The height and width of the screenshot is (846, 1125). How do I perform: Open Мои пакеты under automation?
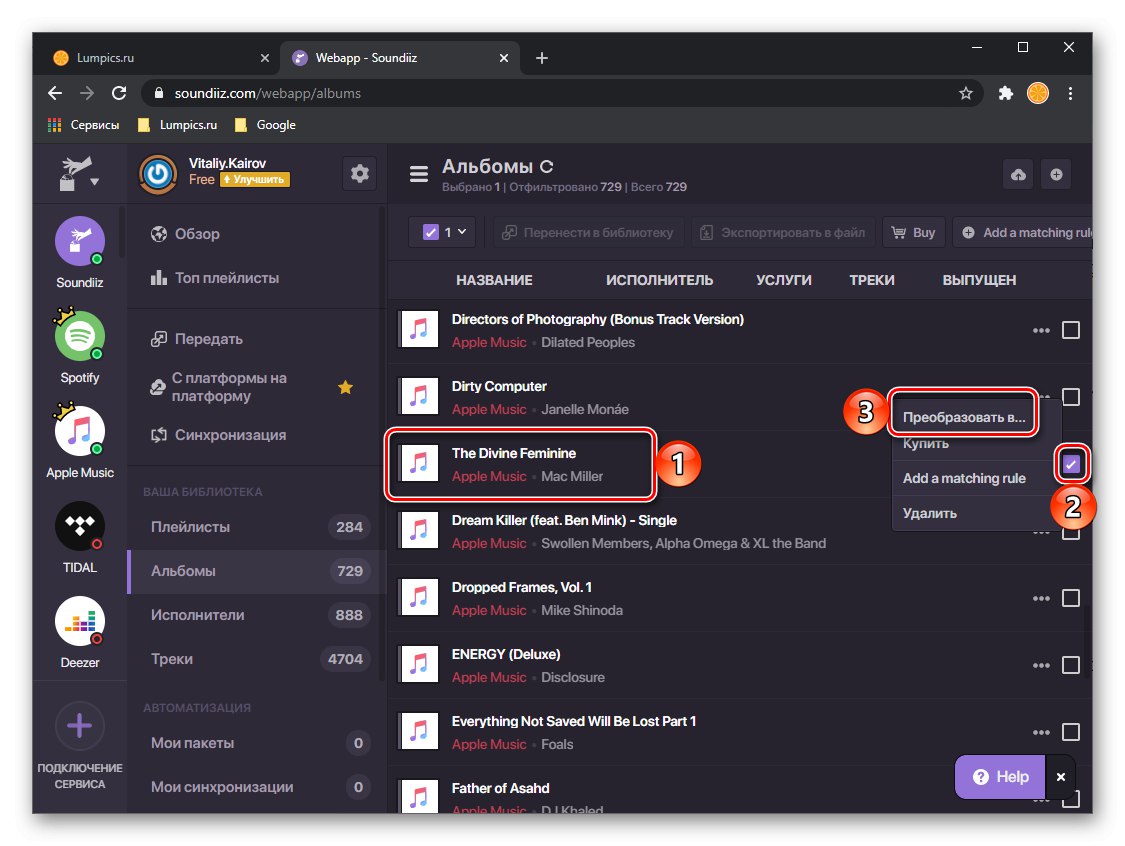257,743
